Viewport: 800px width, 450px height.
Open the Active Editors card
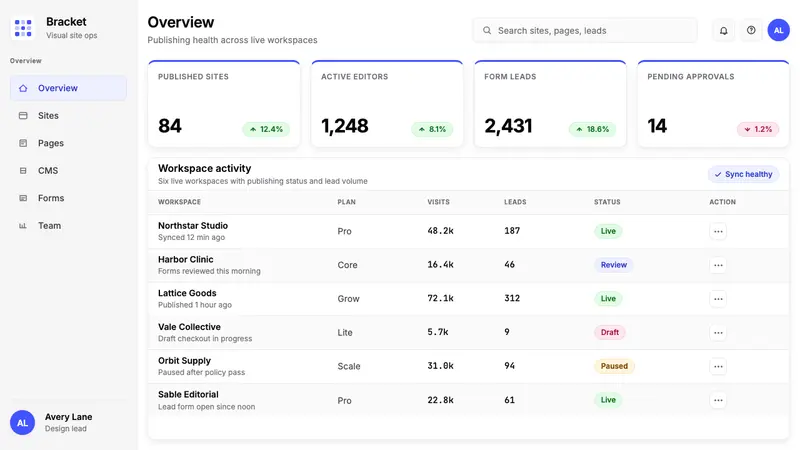[x=387, y=104]
